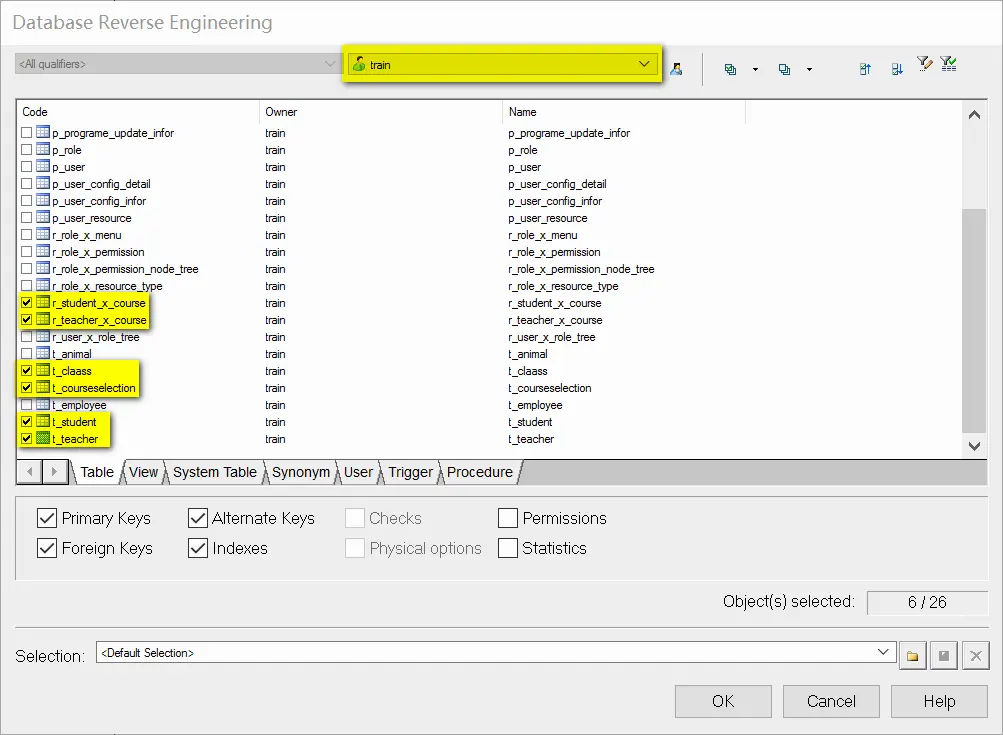Click the Deselect All icon
The width and height of the screenshot is (1003, 735).
point(785,69)
